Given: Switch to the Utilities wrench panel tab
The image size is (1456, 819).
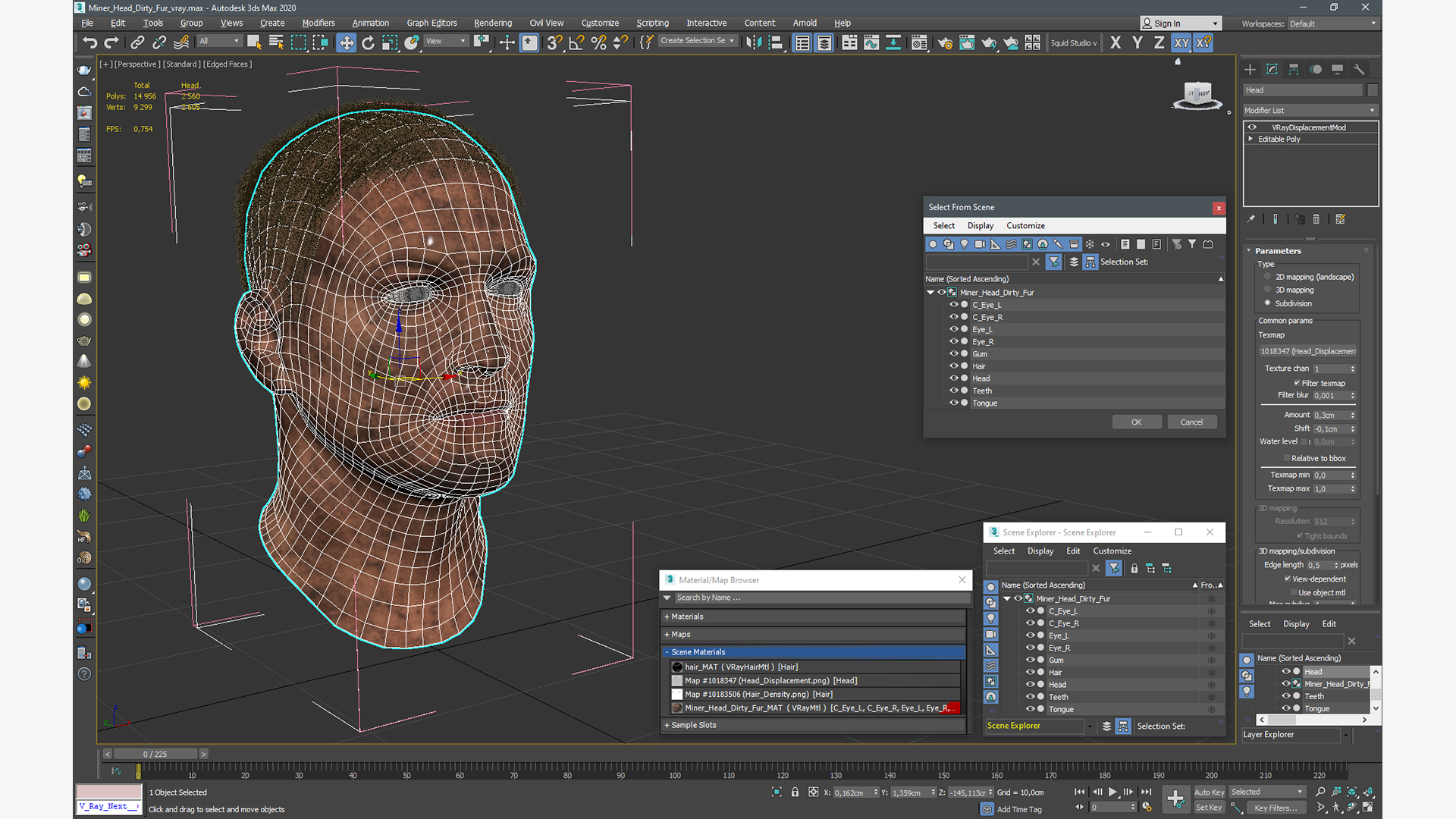Looking at the screenshot, I should coord(1359,69).
